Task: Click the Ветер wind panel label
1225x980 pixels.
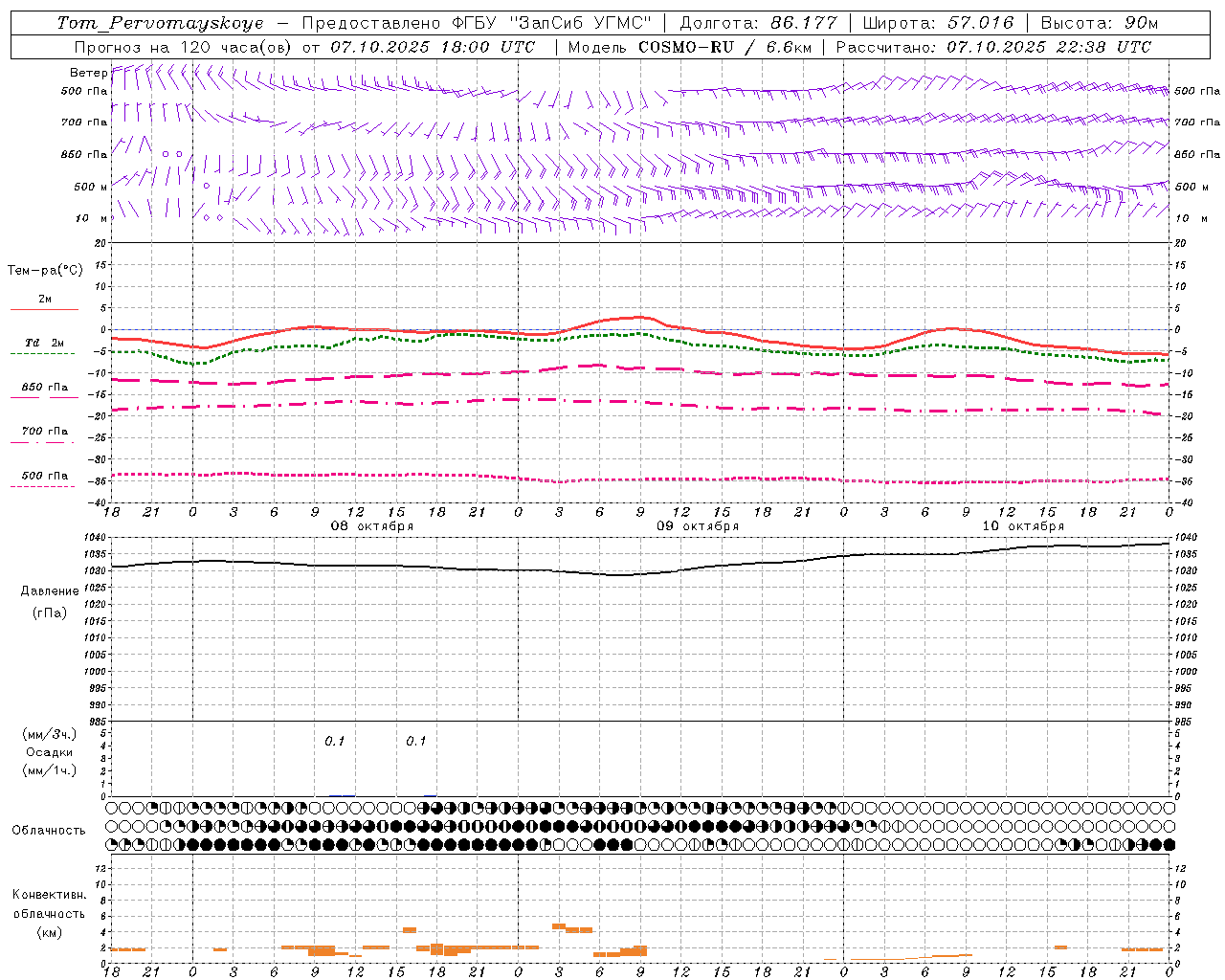Action: coord(88,73)
